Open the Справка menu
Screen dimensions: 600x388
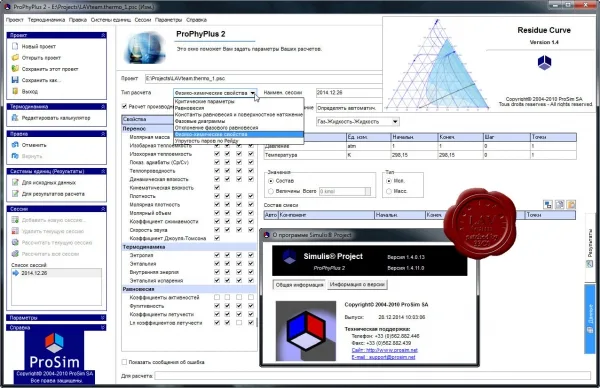pos(196,20)
